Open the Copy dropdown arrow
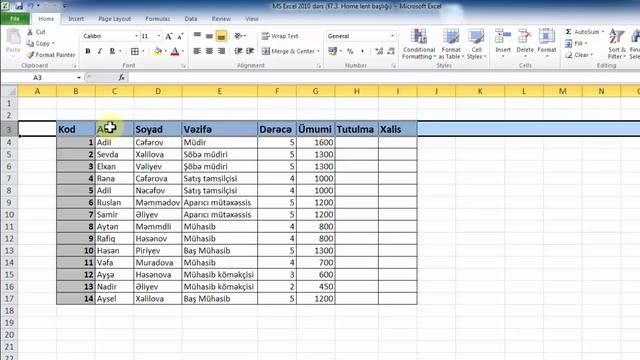The height and width of the screenshot is (360, 640). click(53, 44)
